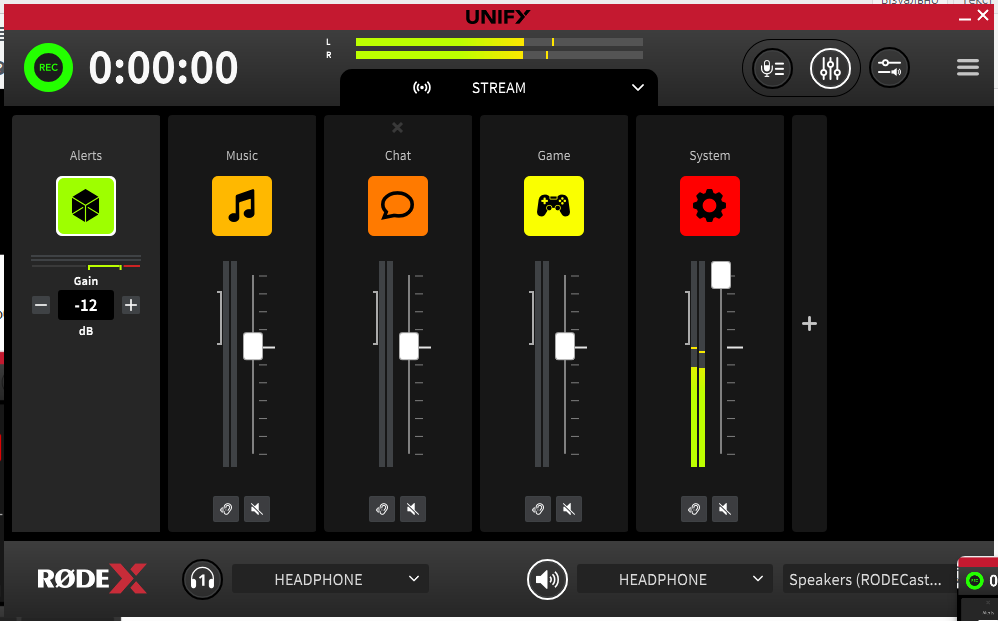Expand the STREAM mix dropdown
Viewport: 998px width, 621px height.
pos(638,88)
